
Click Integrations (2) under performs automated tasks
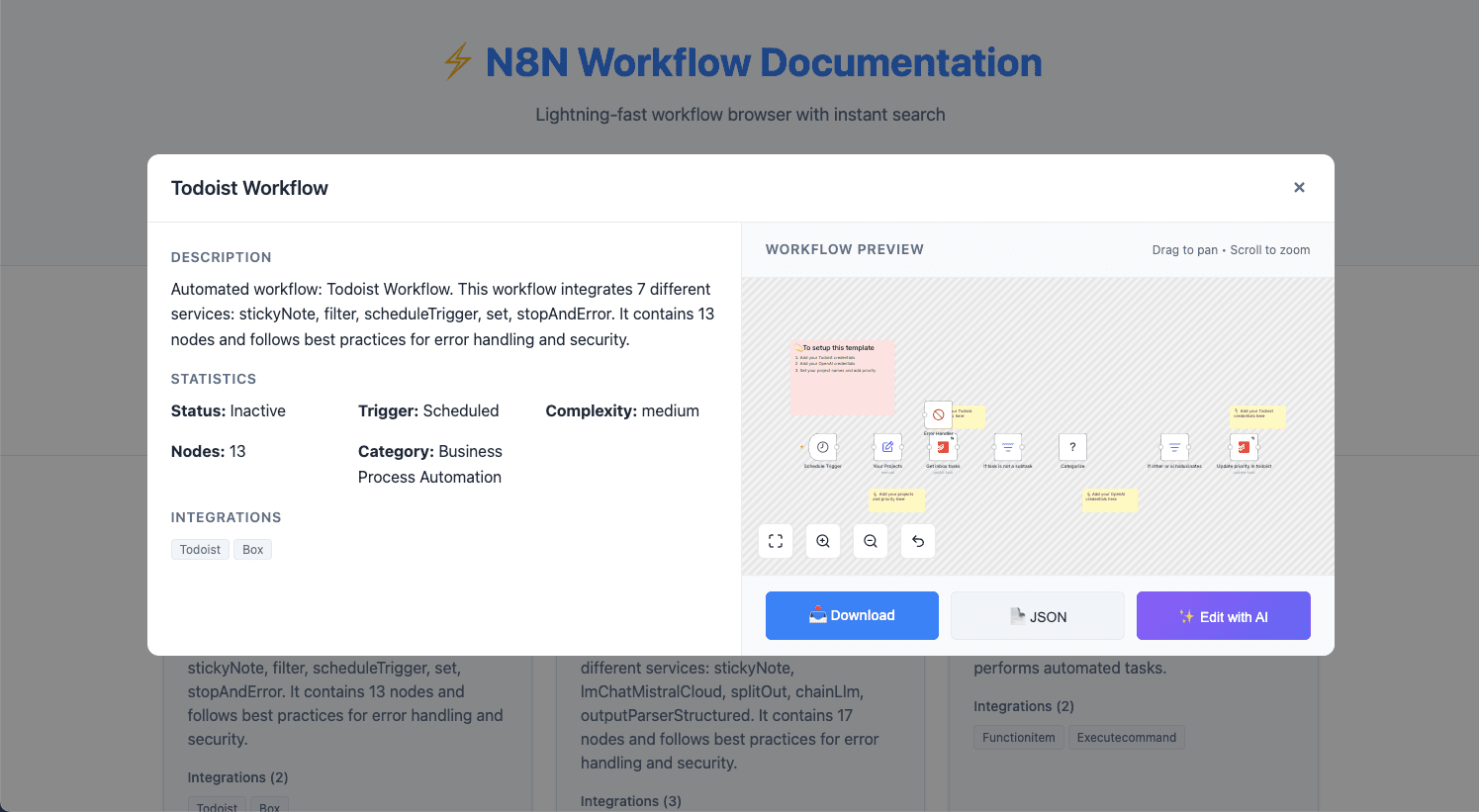[x=1024, y=706]
